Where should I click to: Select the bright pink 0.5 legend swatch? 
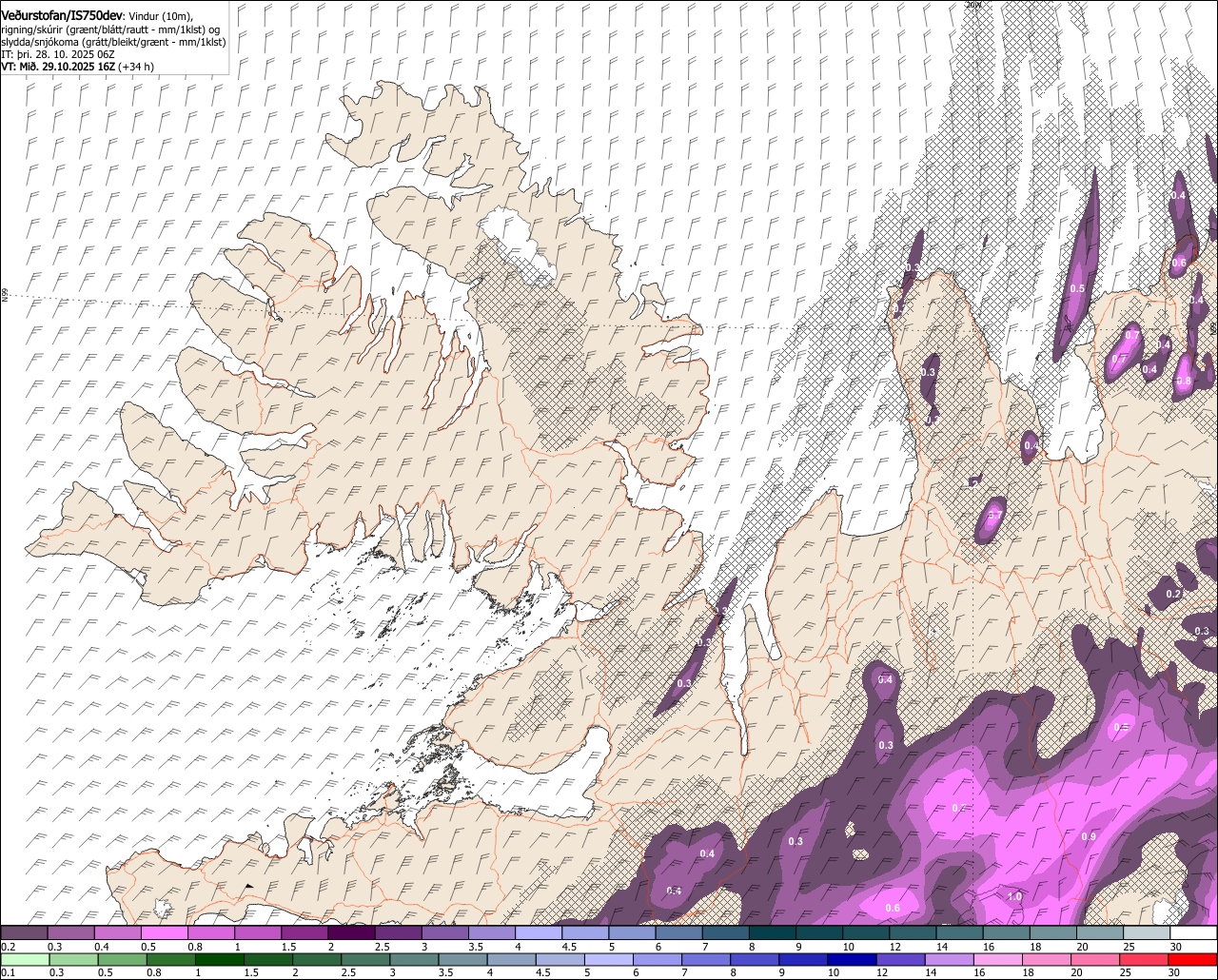pos(164,932)
